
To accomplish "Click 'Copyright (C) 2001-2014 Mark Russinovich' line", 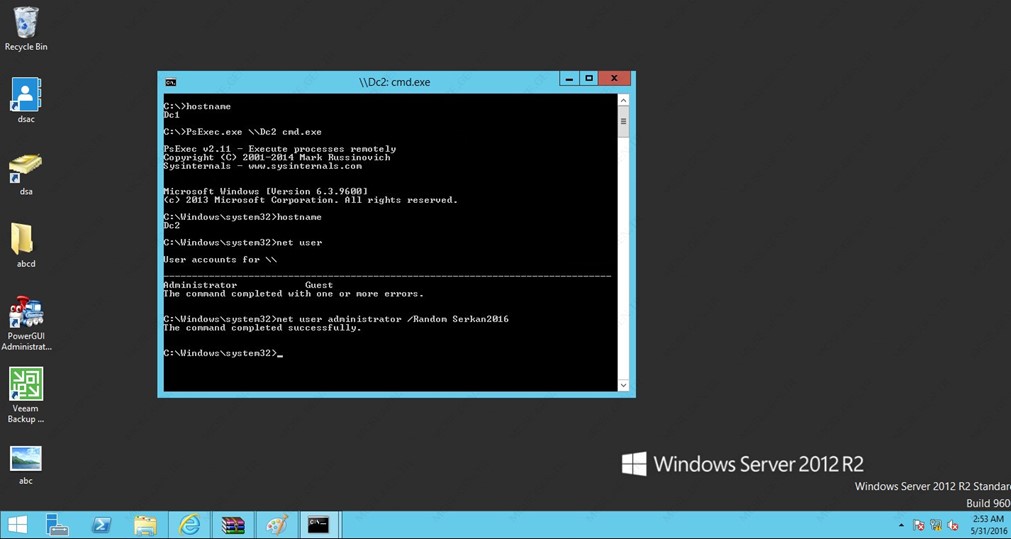I will pos(277,157).
